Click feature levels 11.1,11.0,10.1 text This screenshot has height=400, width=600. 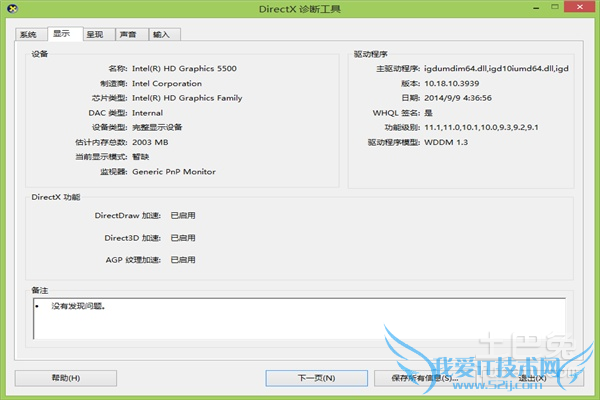tap(481, 127)
